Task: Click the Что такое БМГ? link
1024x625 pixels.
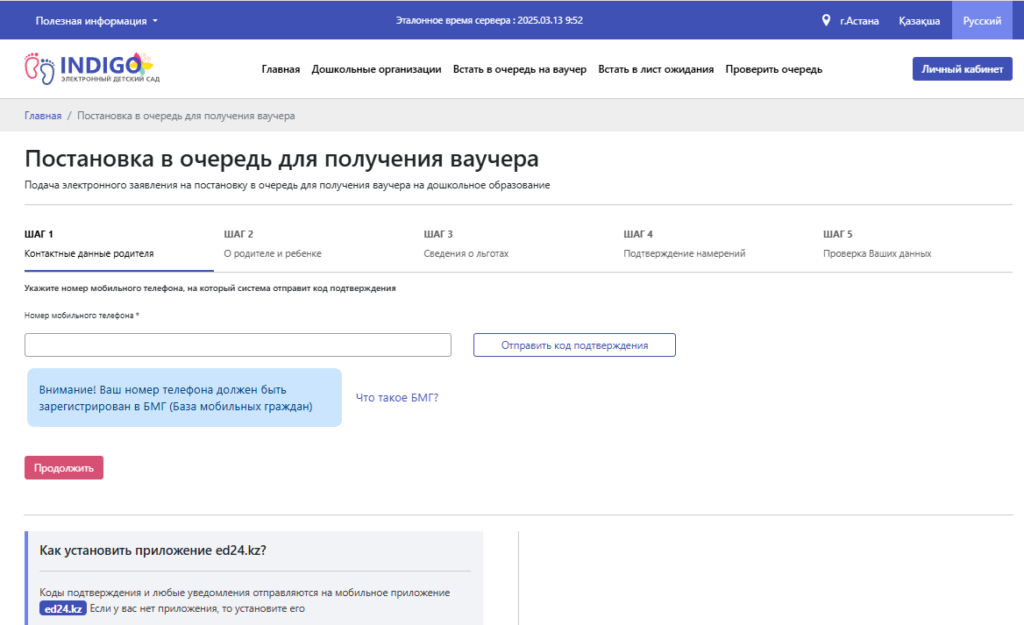Action: [397, 397]
